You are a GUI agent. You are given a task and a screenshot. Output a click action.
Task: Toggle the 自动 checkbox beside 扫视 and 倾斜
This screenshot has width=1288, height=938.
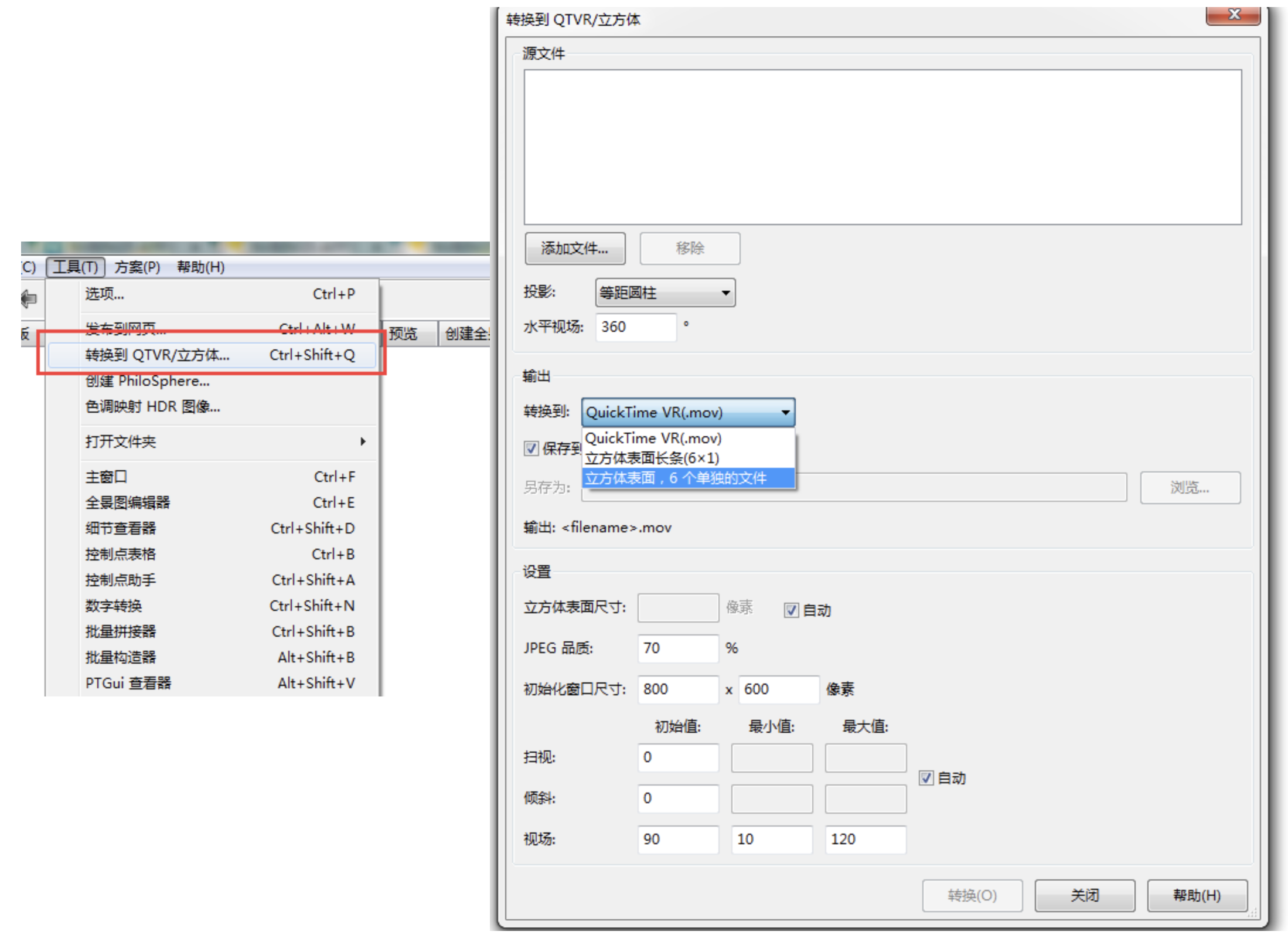tap(926, 778)
